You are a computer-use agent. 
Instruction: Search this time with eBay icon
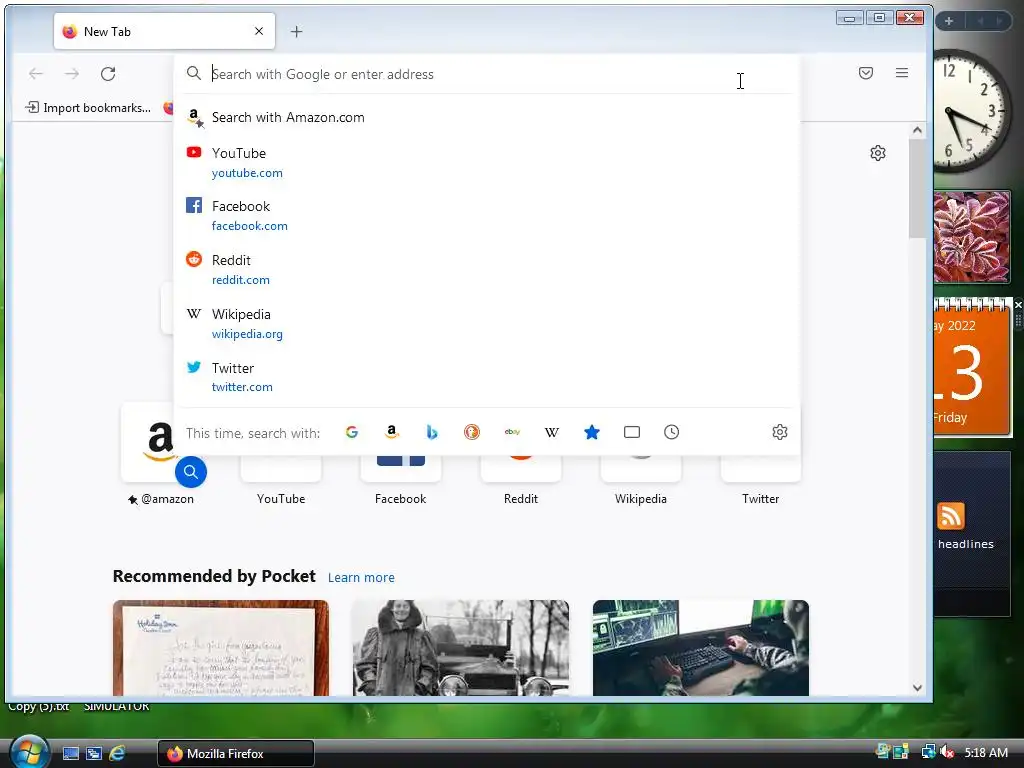tap(512, 432)
